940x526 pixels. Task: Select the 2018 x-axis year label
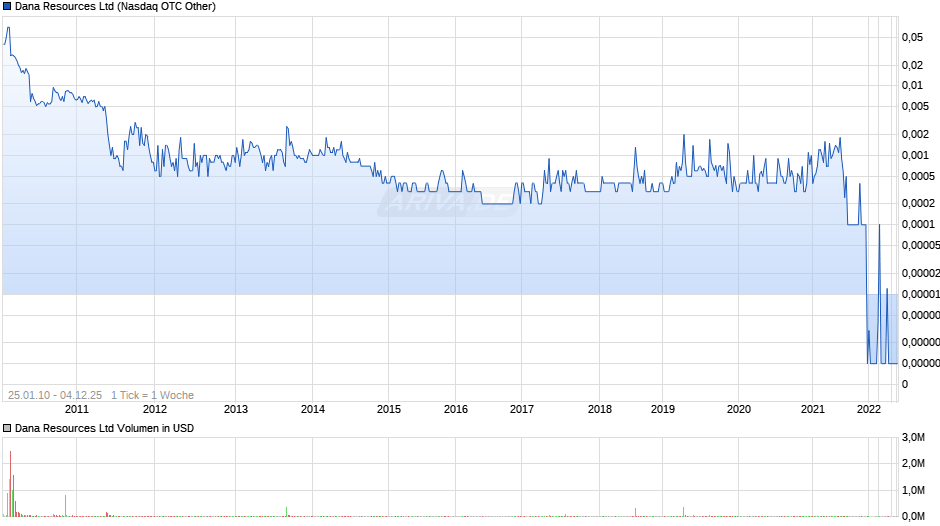pos(599,409)
